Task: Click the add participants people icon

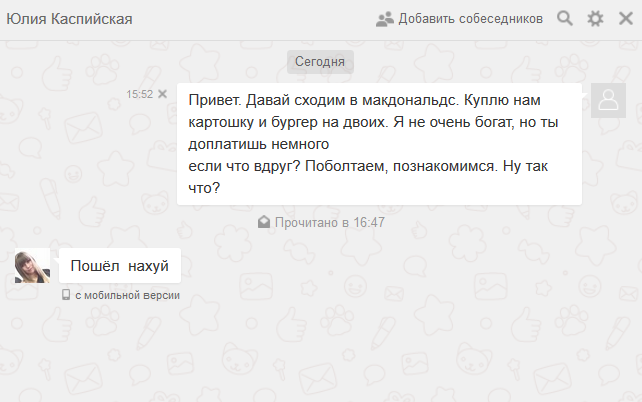Action: pyautogui.click(x=385, y=19)
